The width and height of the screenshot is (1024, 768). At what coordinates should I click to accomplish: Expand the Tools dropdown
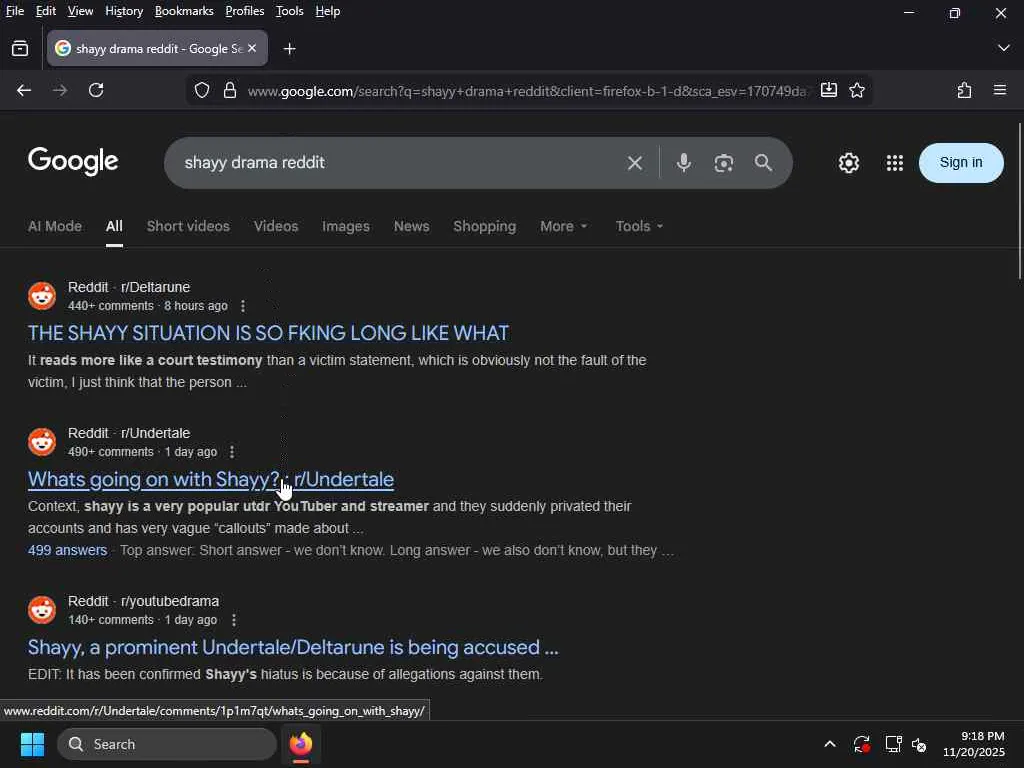pyautogui.click(x=639, y=226)
